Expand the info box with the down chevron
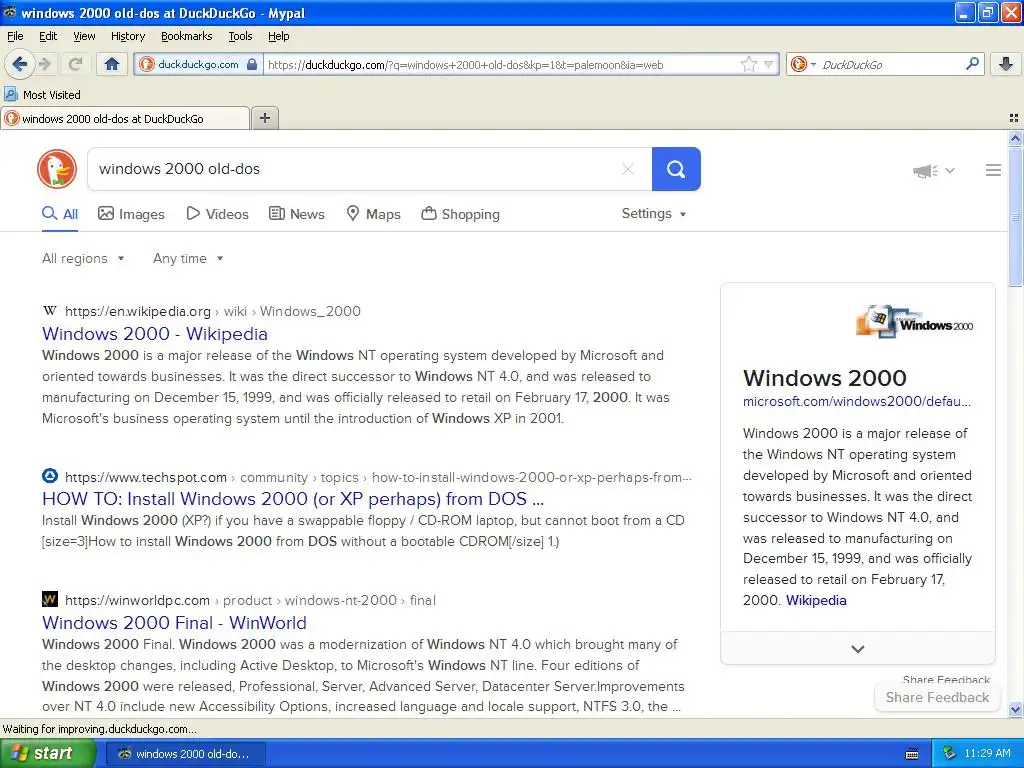Screen dimensions: 1024x768 tap(857, 648)
